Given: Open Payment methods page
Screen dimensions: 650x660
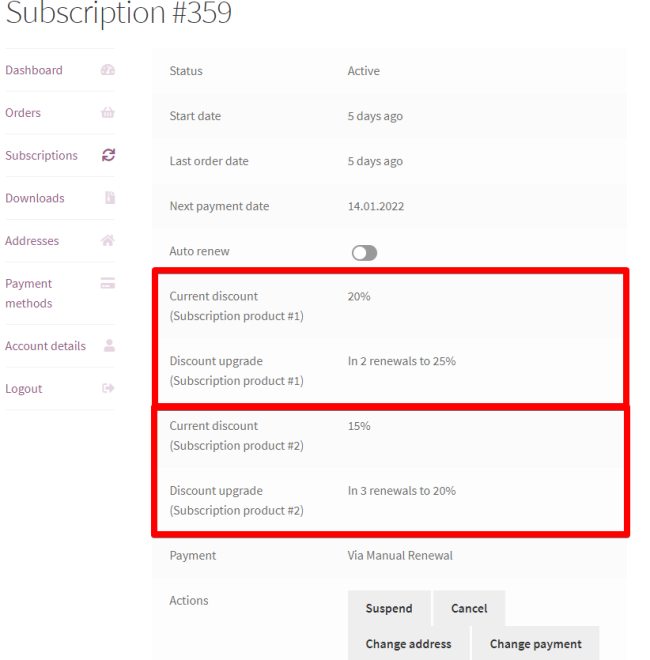Looking at the screenshot, I should [29, 293].
